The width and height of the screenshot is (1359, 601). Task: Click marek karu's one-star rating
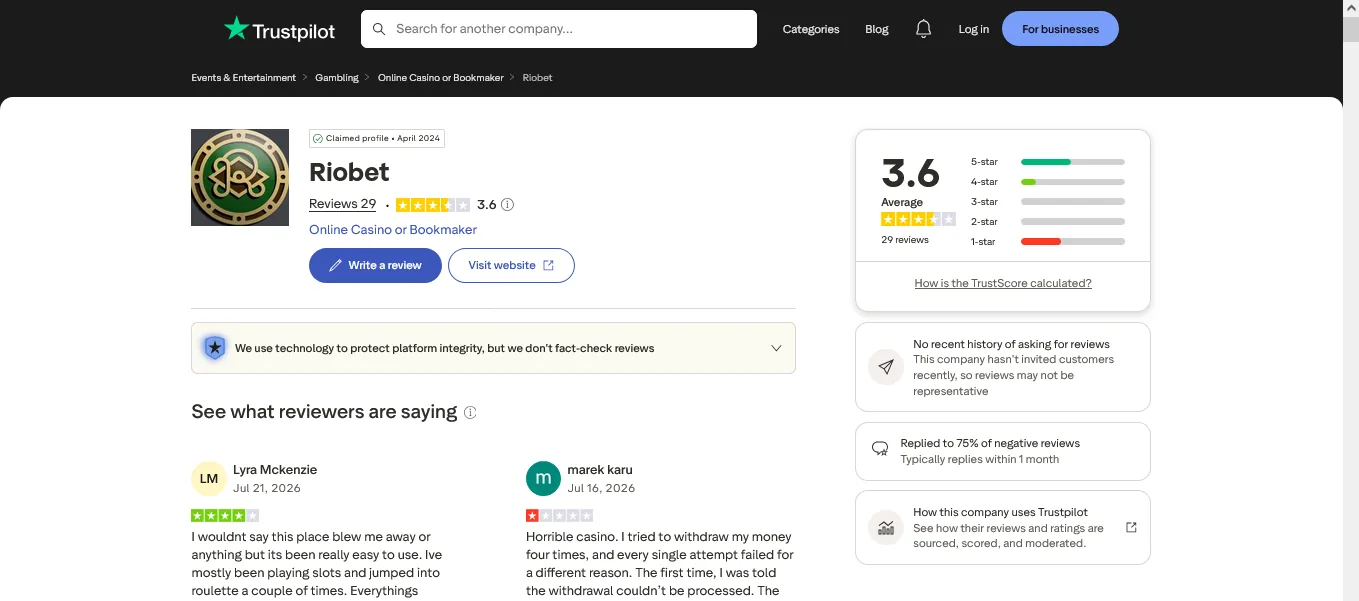pyautogui.click(x=559, y=516)
